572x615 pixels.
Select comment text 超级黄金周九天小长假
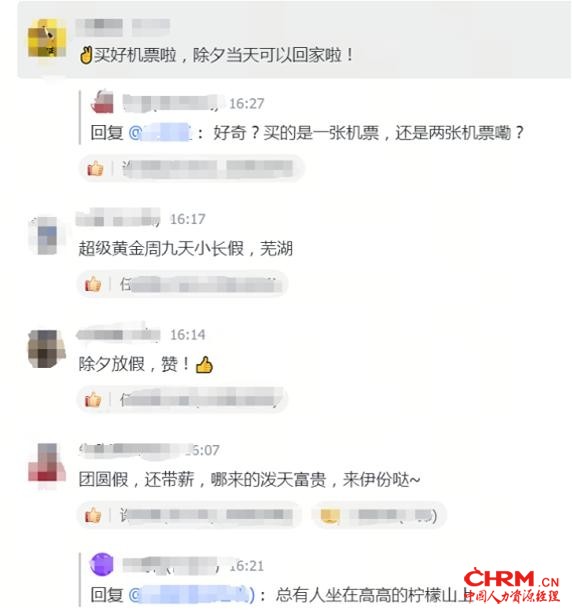click(x=161, y=248)
